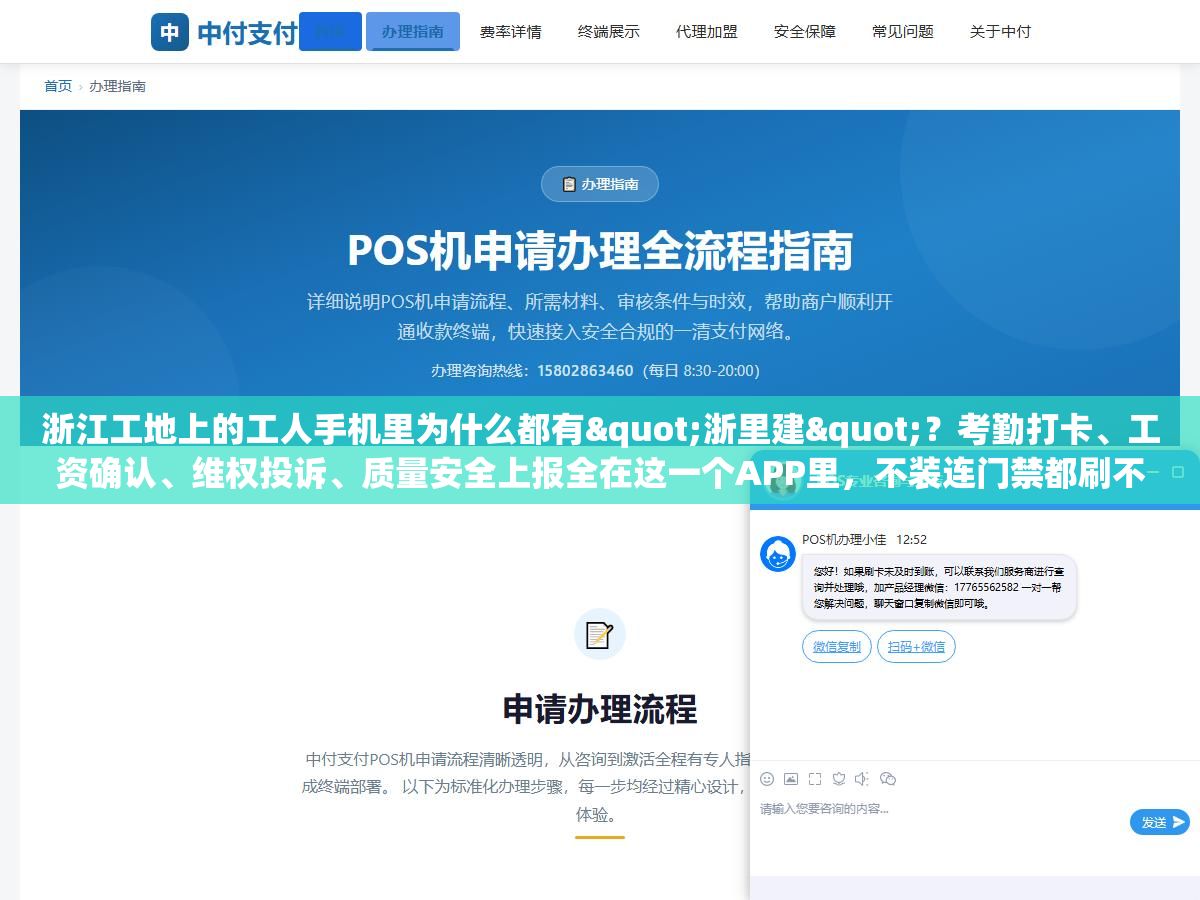1200x900 pixels.
Task: Click the 办理指南 breadcrumb text
Action: 117,86
